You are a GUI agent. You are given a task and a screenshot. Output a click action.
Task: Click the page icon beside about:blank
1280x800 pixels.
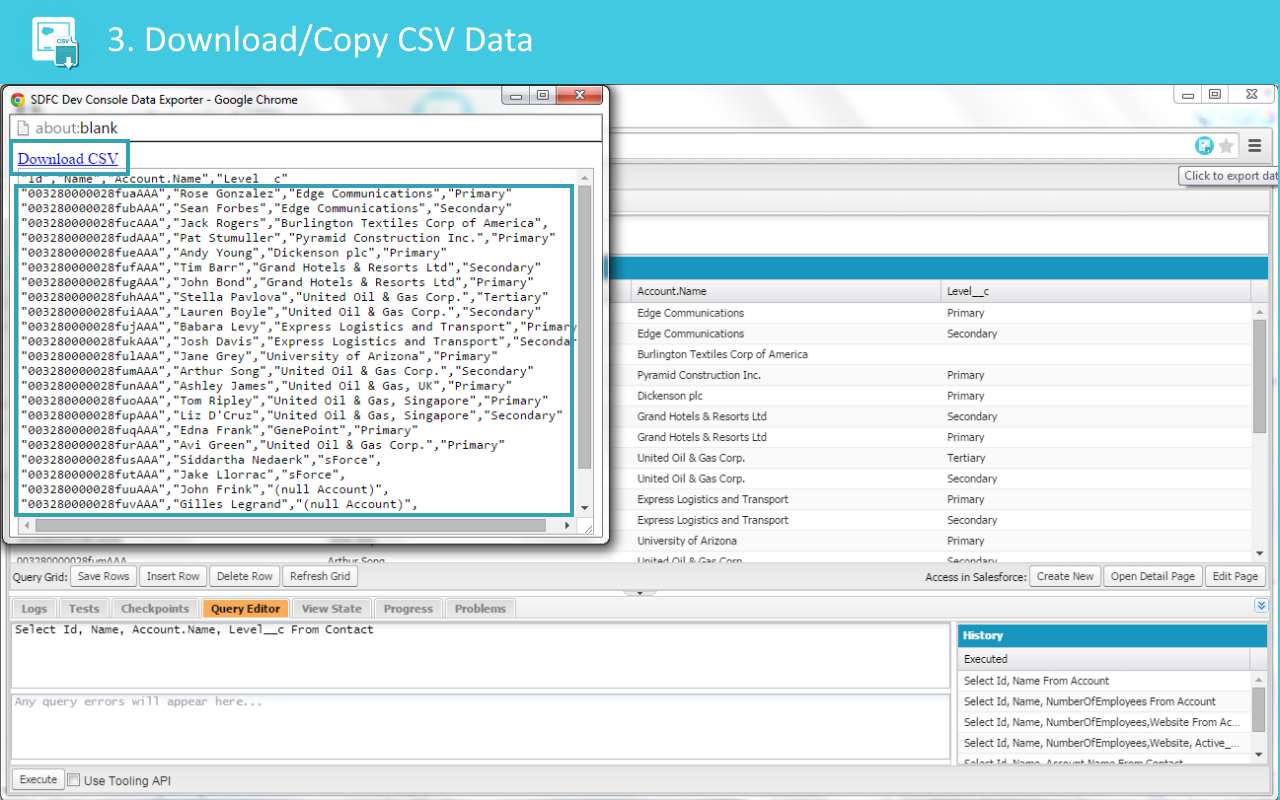click(x=22, y=128)
